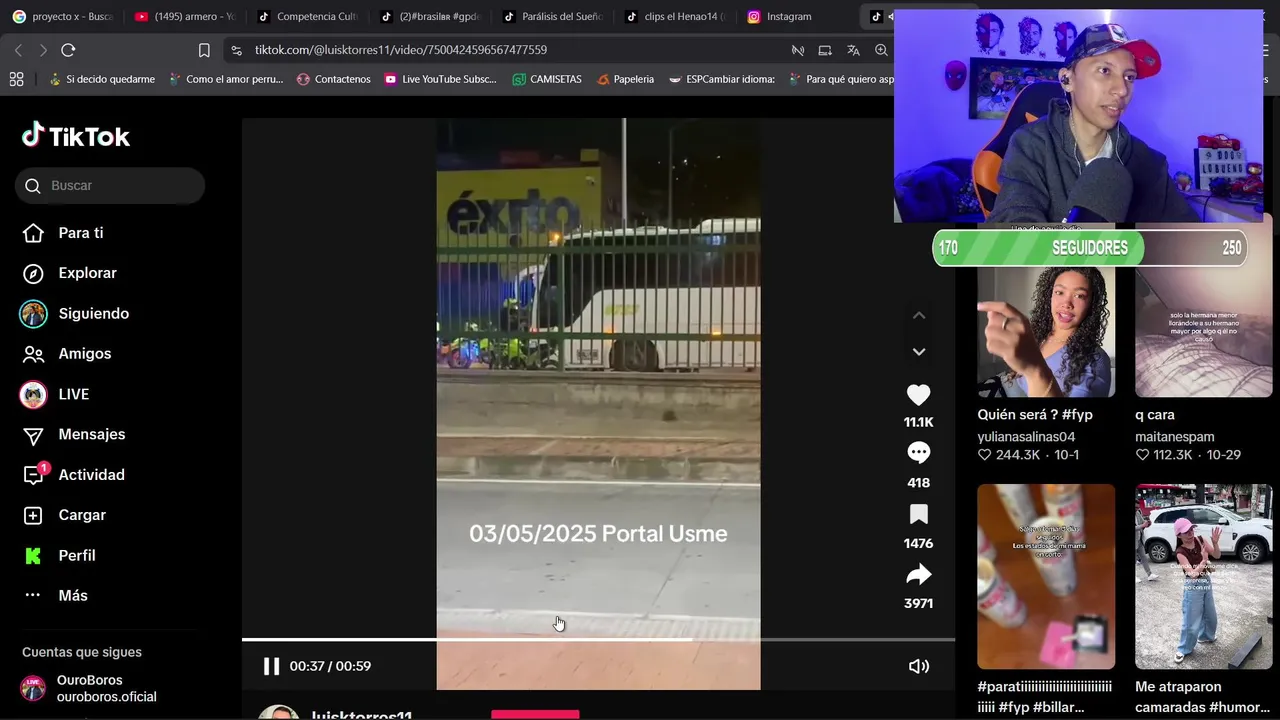Switch to '(1495) armero' YouTube tab
The image size is (1280, 720).
185,17
